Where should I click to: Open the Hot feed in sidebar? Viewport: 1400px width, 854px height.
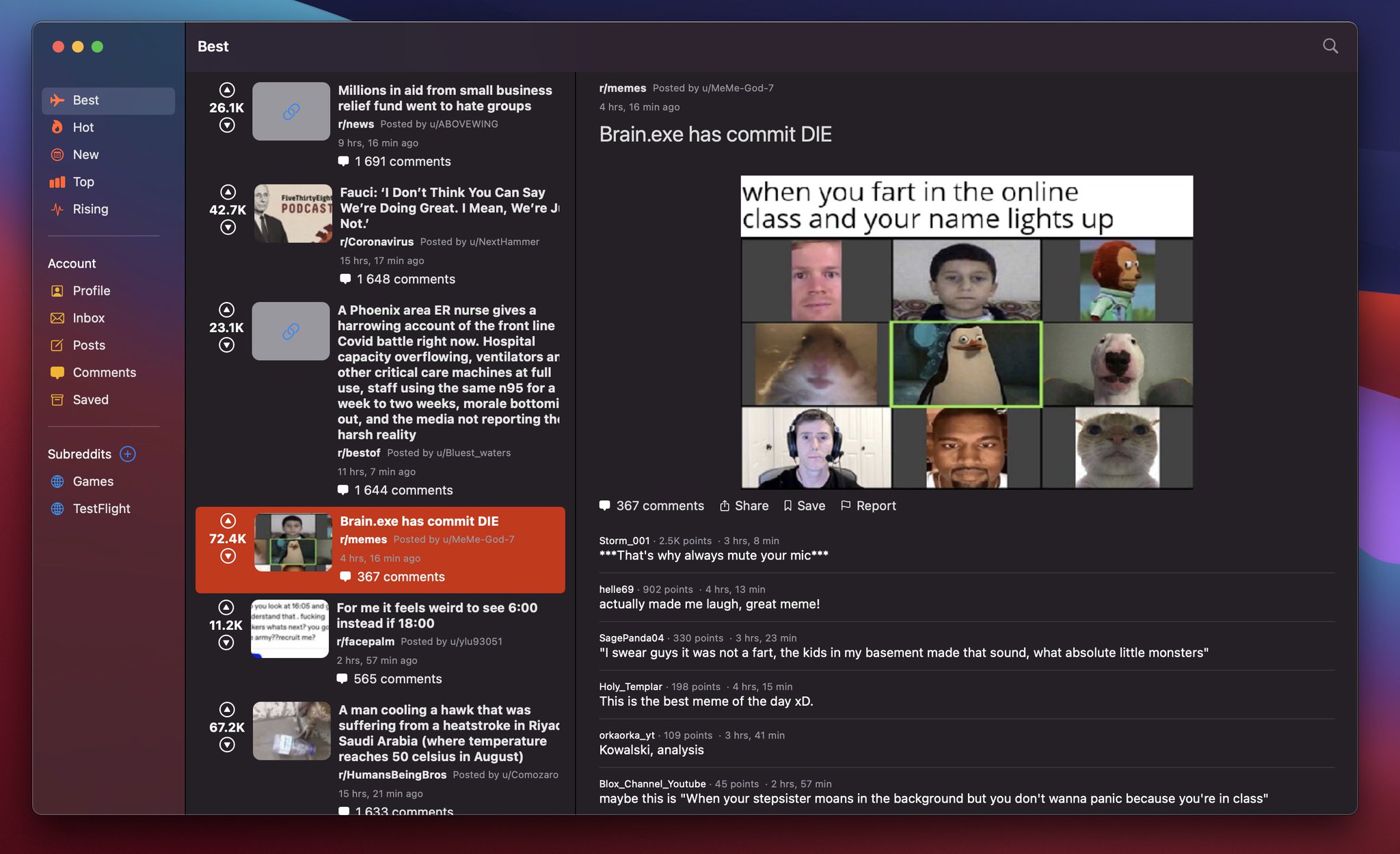pyautogui.click(x=83, y=127)
